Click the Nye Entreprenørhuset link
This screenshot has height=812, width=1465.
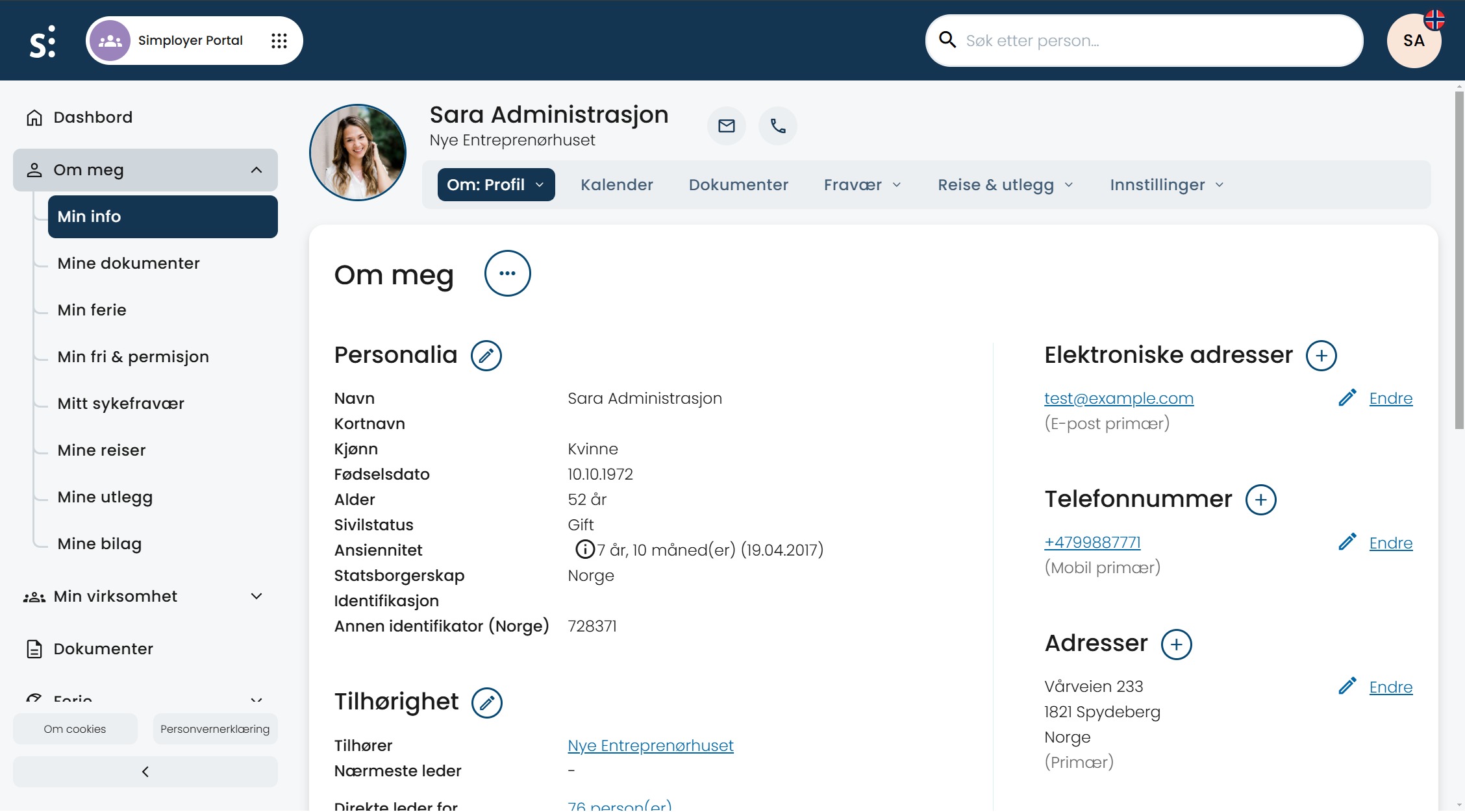(x=650, y=746)
